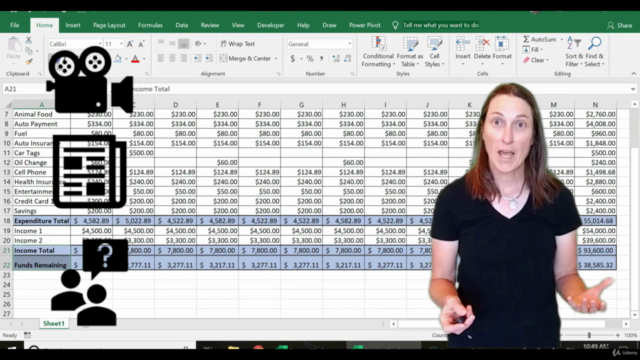Select the Expenditure Total cell
Screen dimensions: 640x360
click(x=41, y=221)
